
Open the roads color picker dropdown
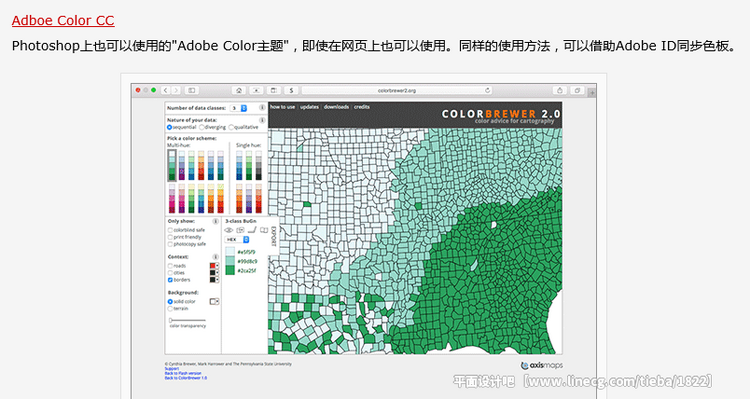214,266
